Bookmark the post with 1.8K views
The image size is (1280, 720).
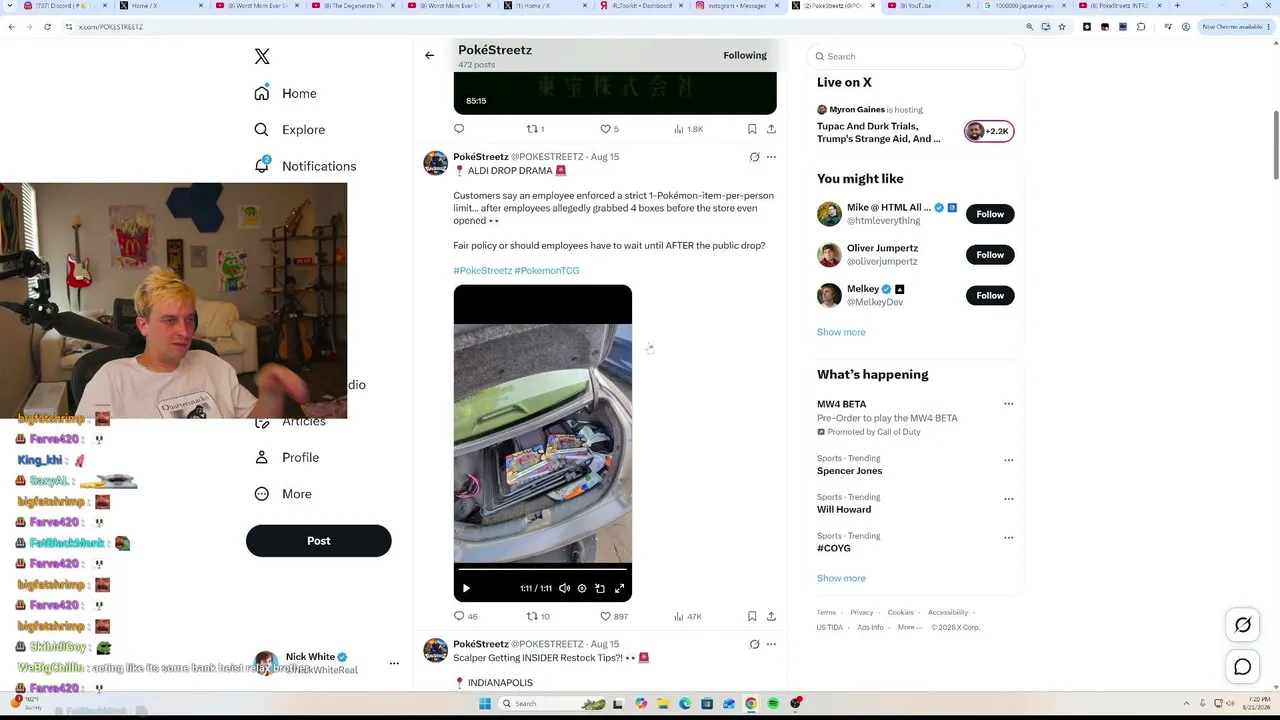(752, 129)
